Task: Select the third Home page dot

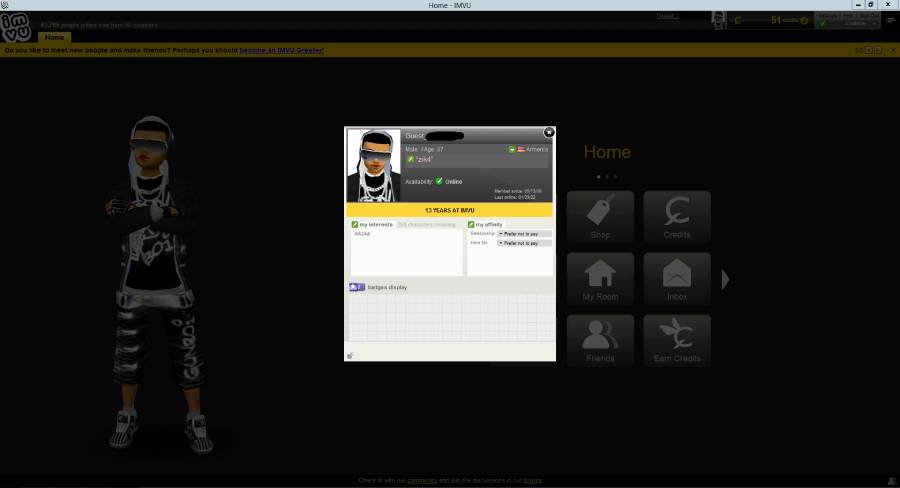Action: pos(615,177)
